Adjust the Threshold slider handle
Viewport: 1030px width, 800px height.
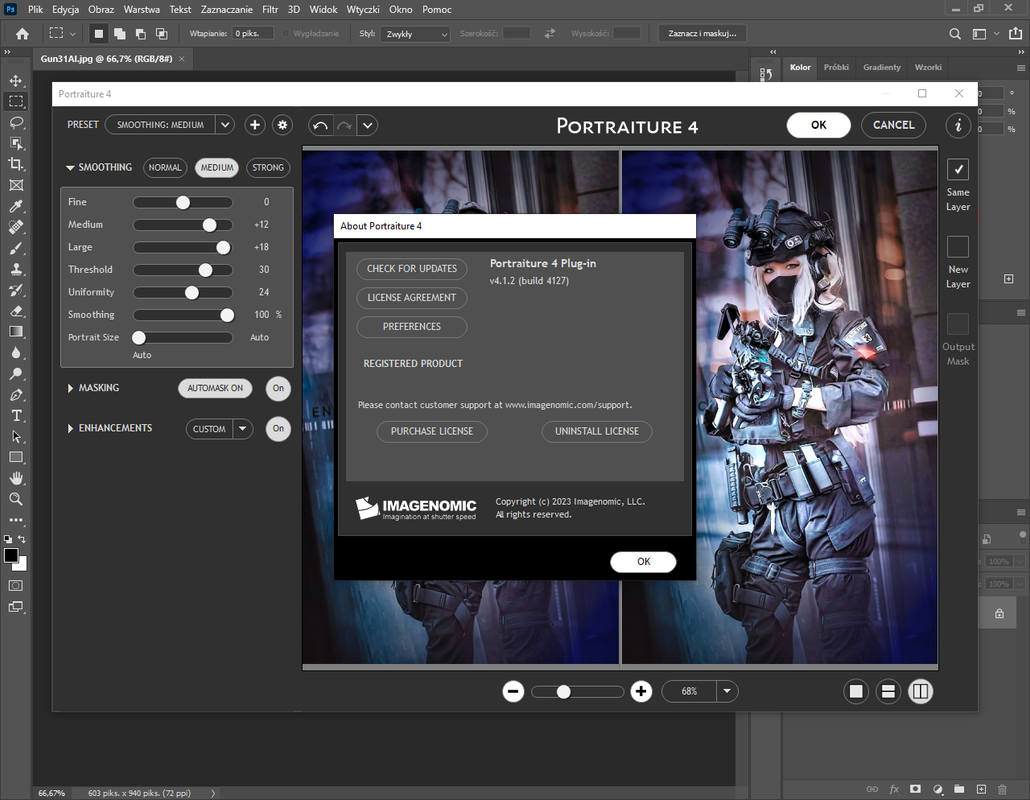pos(206,270)
